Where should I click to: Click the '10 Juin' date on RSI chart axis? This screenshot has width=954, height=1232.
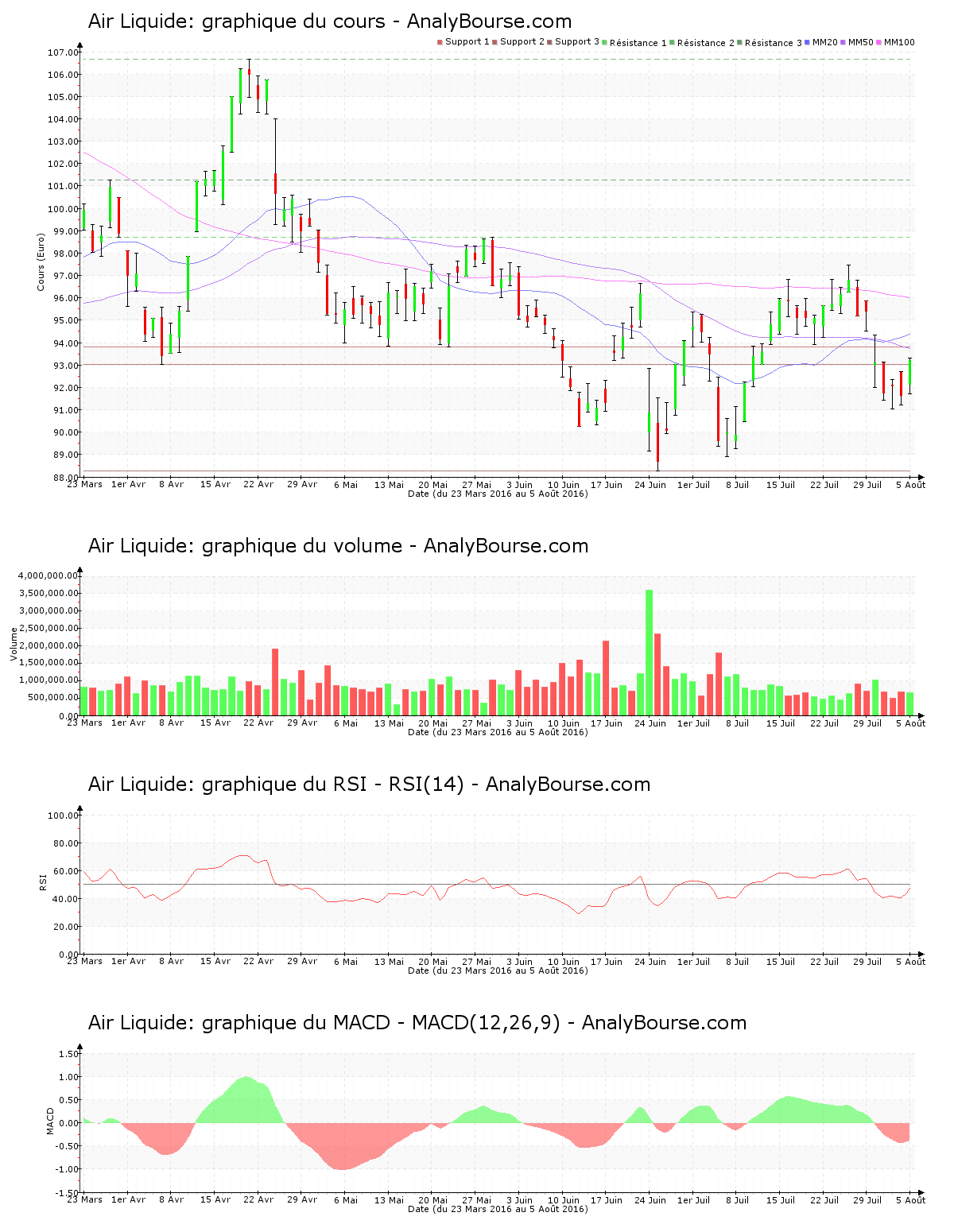point(564,961)
